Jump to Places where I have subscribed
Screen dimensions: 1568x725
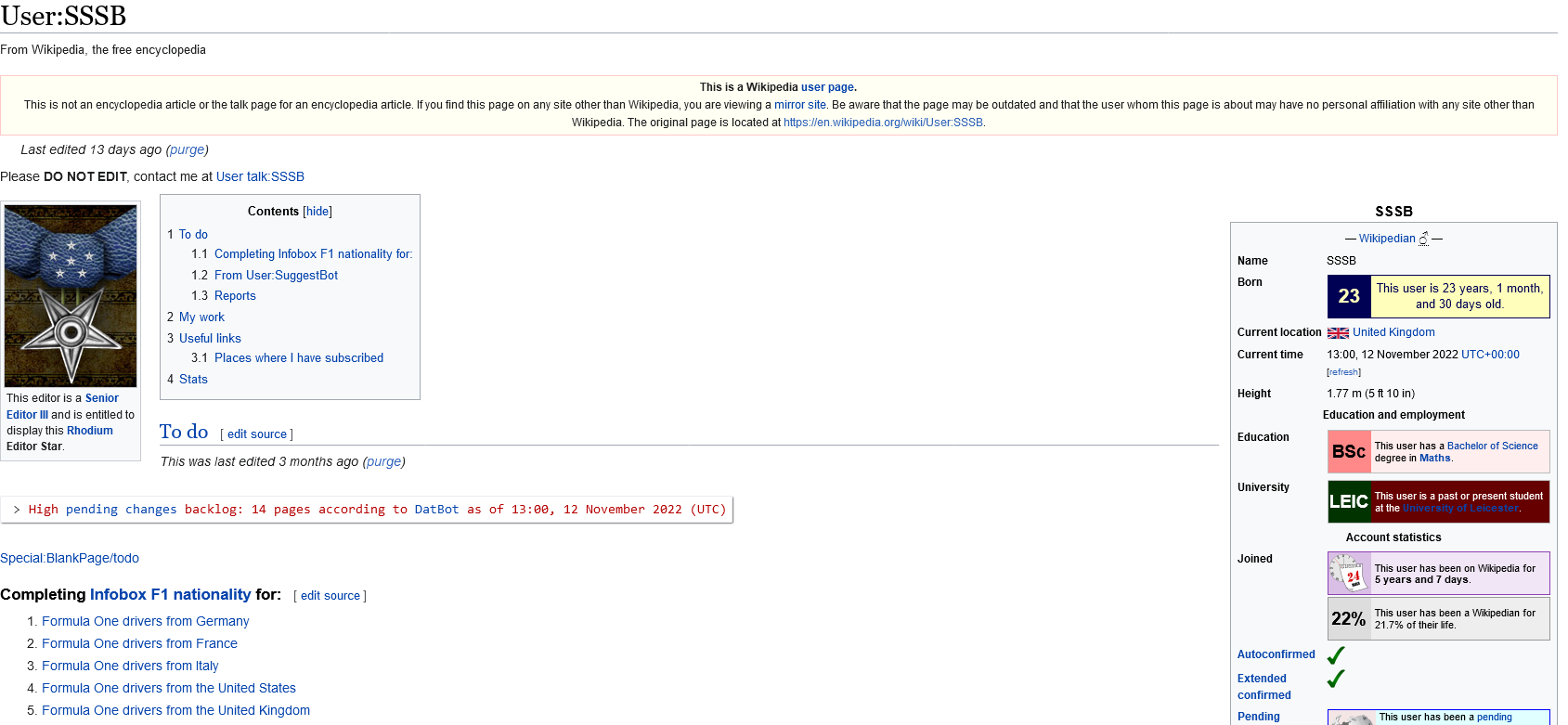tap(299, 358)
